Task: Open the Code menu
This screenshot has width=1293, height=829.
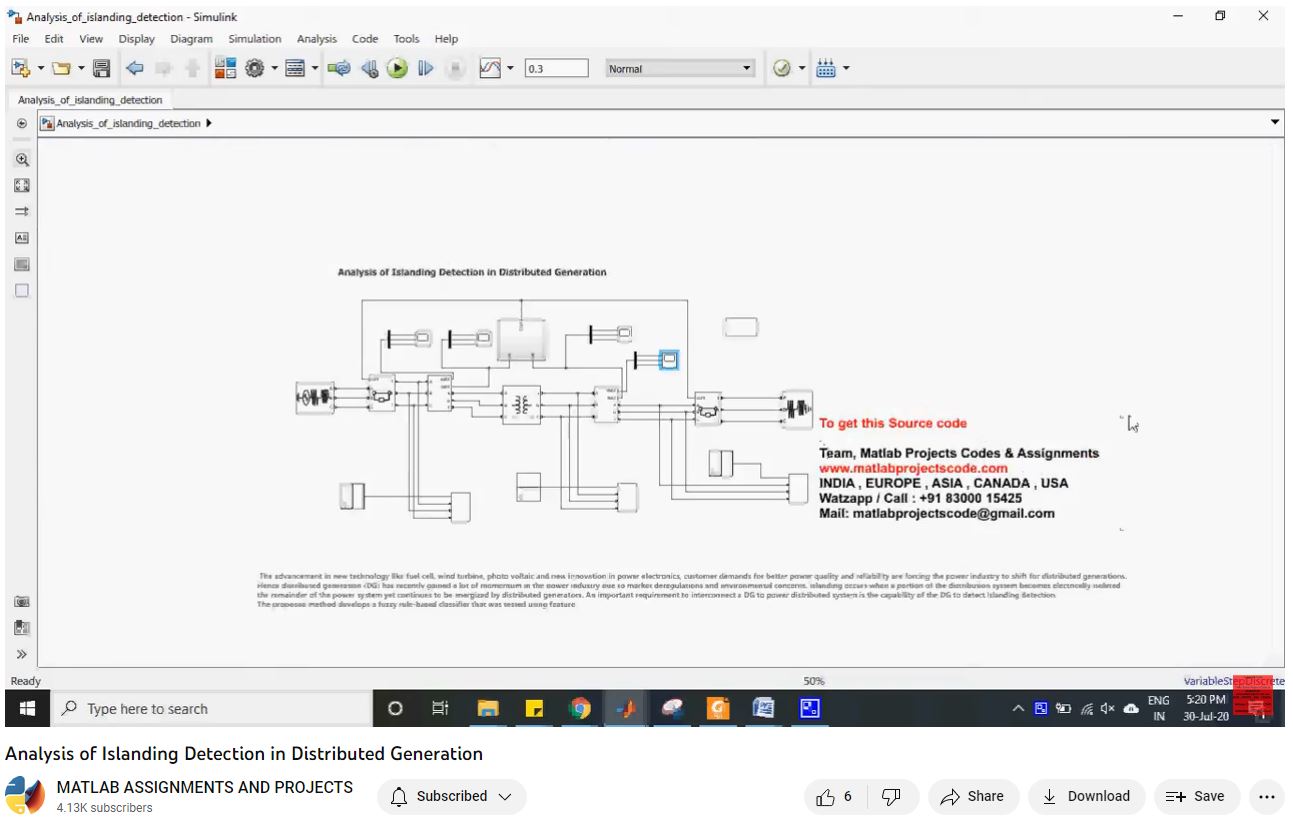Action: click(365, 39)
